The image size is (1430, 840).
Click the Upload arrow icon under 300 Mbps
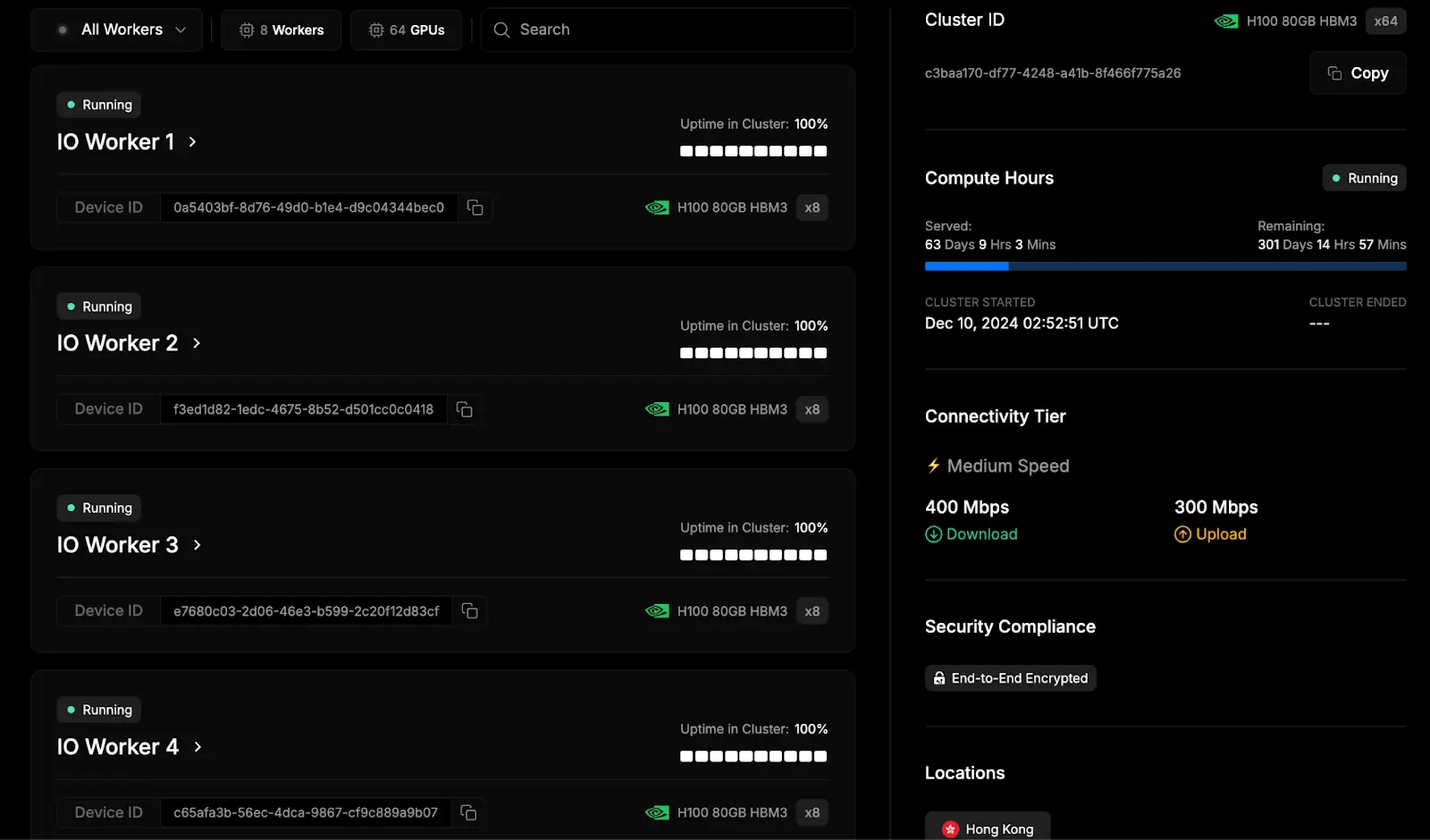pyautogui.click(x=1182, y=533)
